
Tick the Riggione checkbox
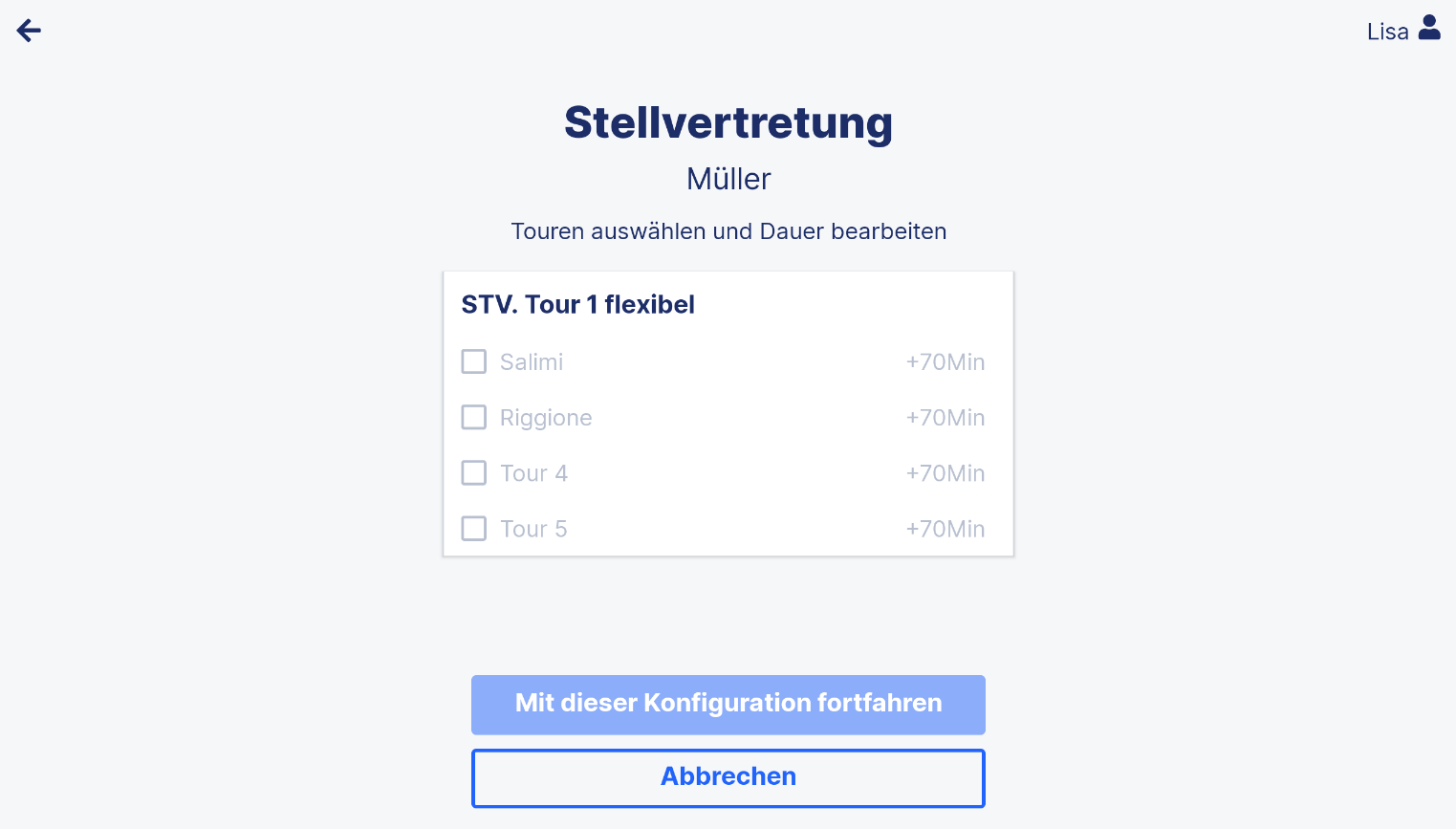click(474, 417)
